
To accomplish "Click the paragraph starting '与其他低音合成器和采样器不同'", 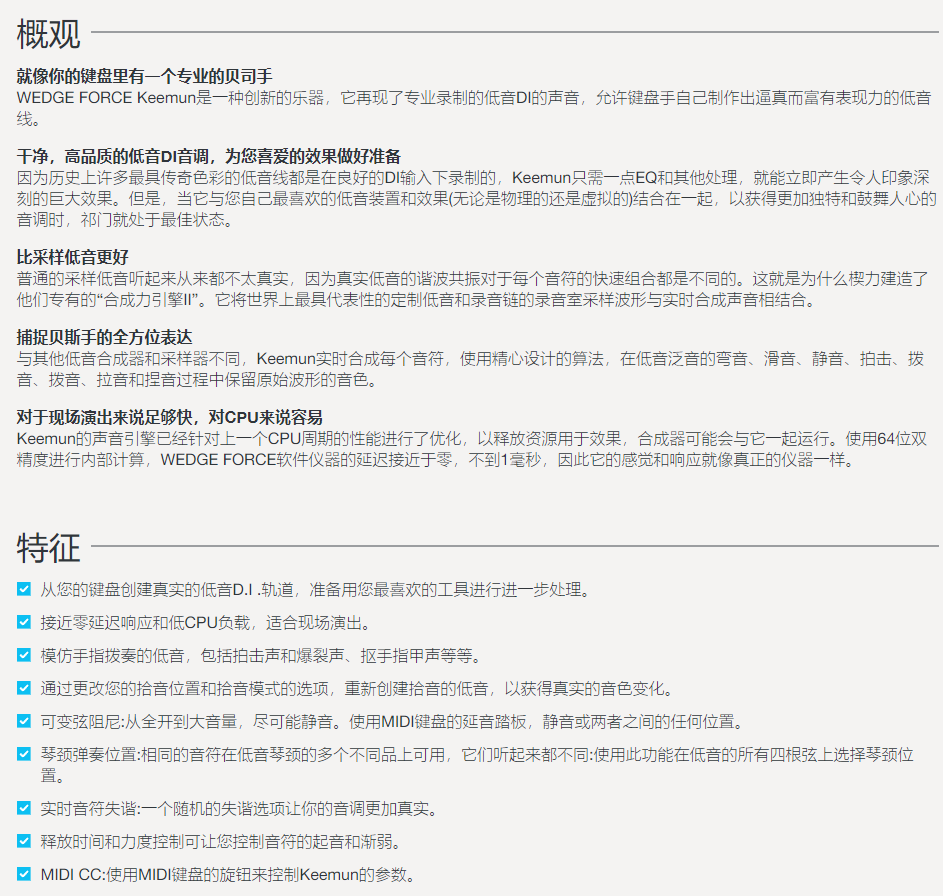I will [x=470, y=369].
